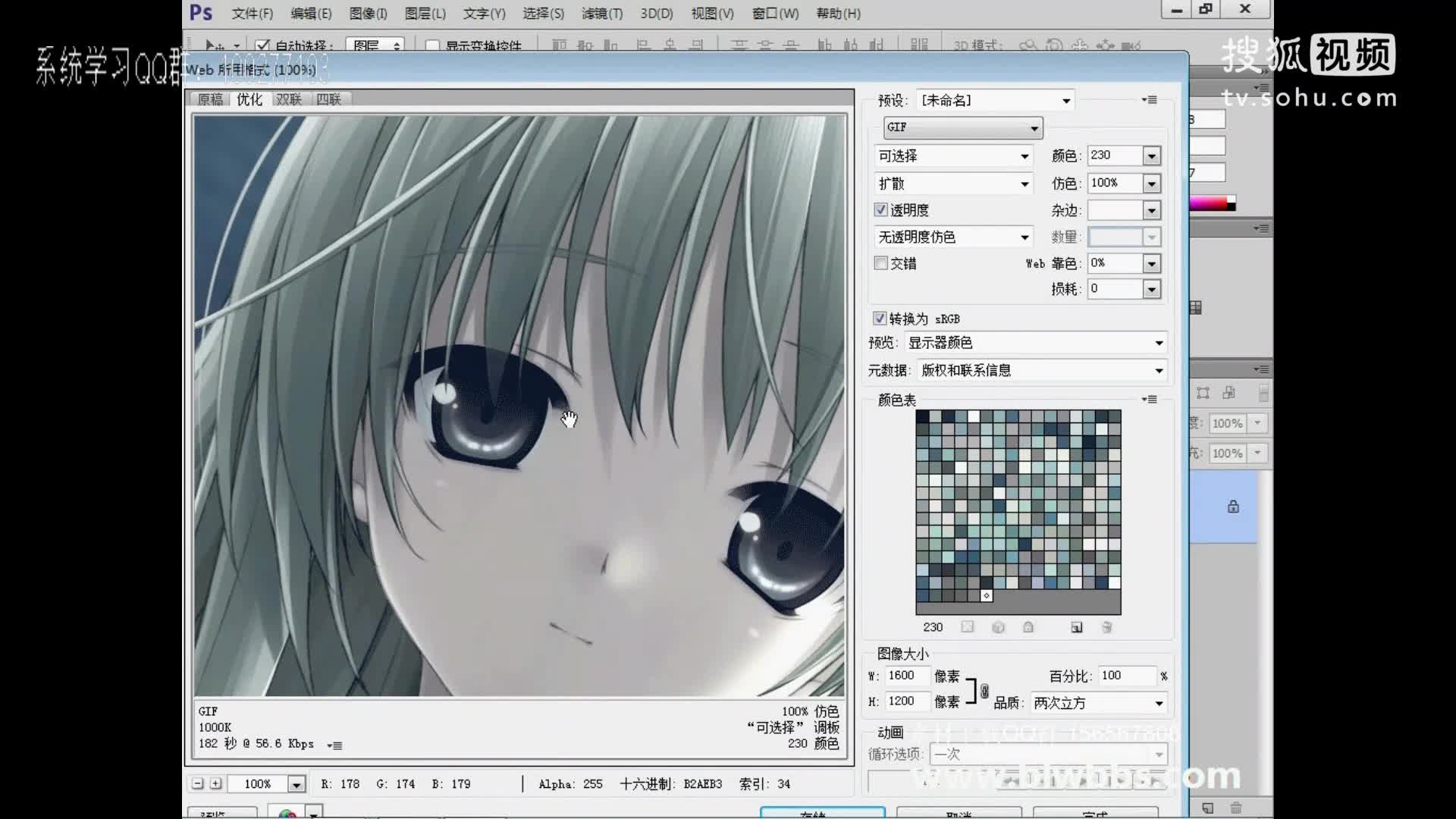Screen dimensions: 1456x819
Task: Toggle the 自动选择 auto-select checkbox
Action: click(262, 46)
